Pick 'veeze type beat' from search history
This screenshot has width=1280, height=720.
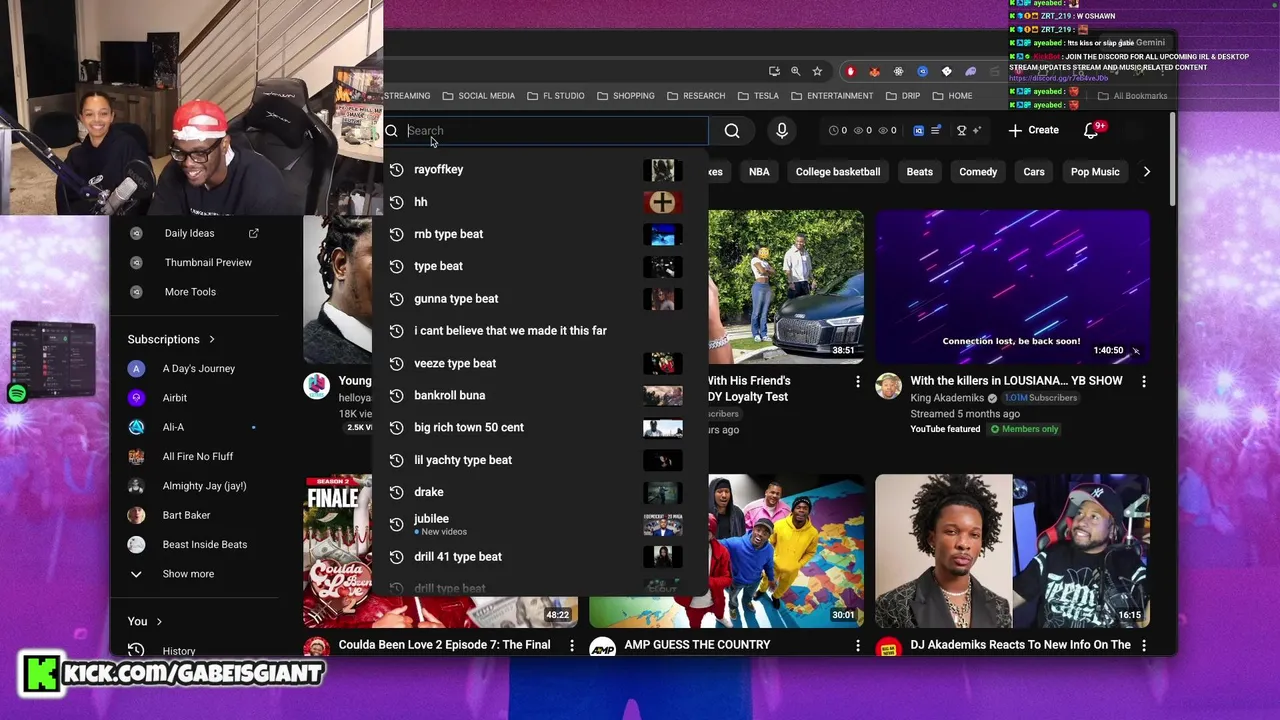pyautogui.click(x=538, y=363)
